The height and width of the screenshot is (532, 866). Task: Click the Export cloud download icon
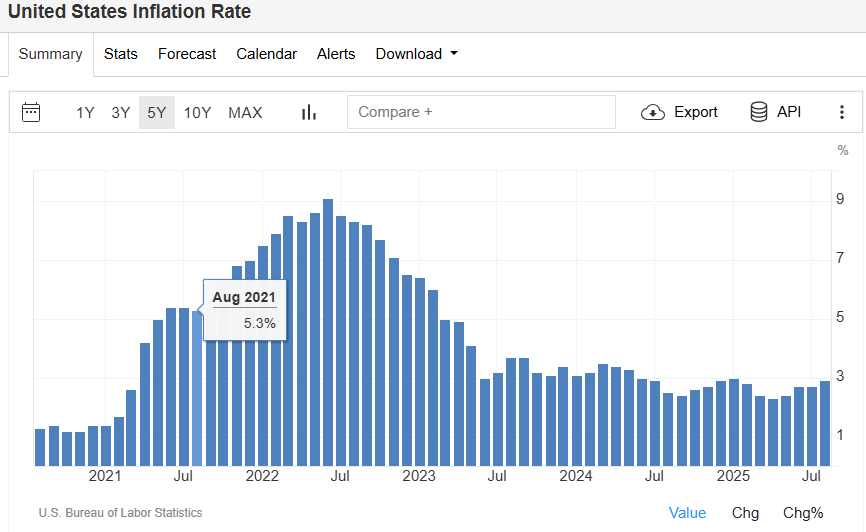coord(653,112)
